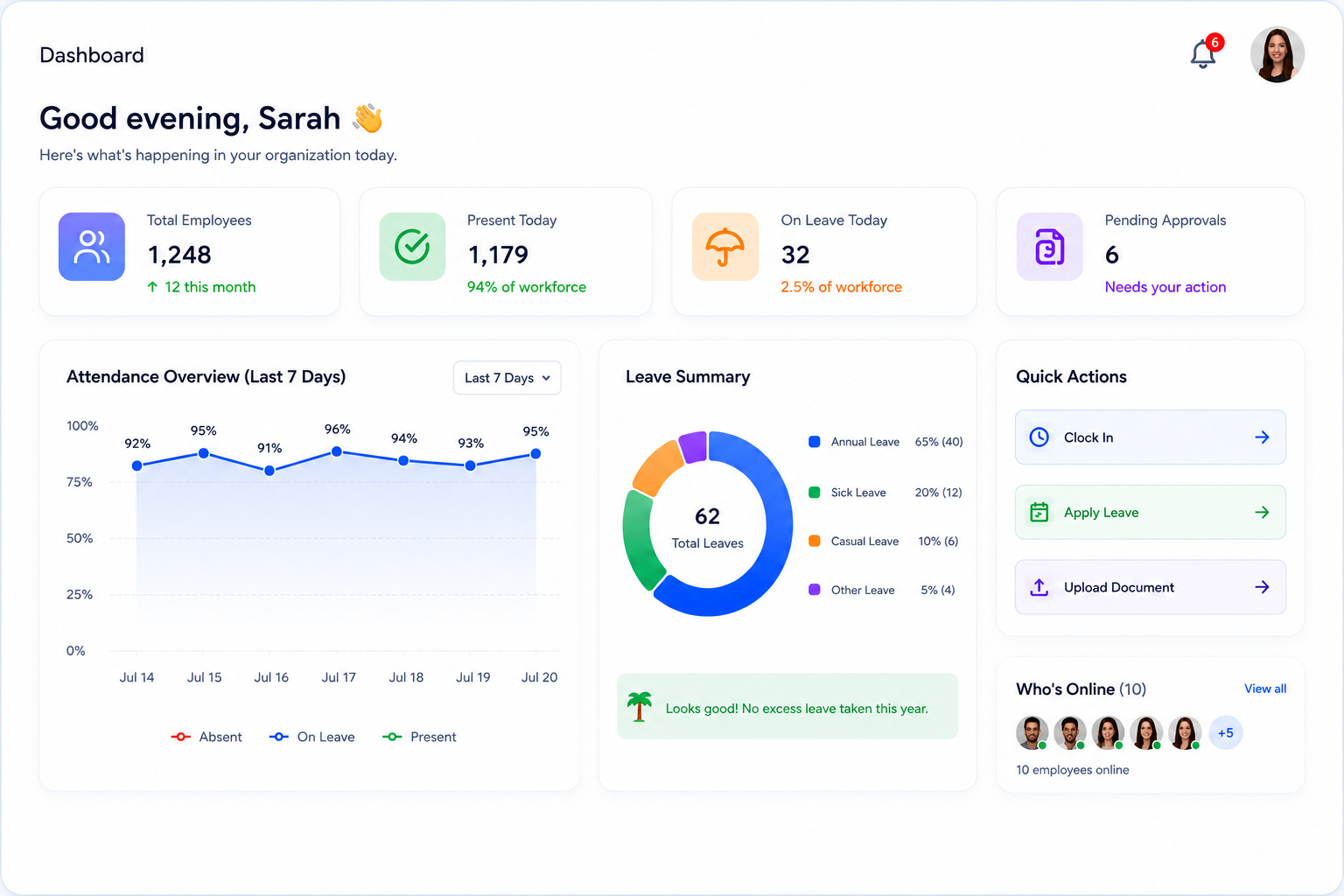Click the Clock In button label

click(1088, 437)
